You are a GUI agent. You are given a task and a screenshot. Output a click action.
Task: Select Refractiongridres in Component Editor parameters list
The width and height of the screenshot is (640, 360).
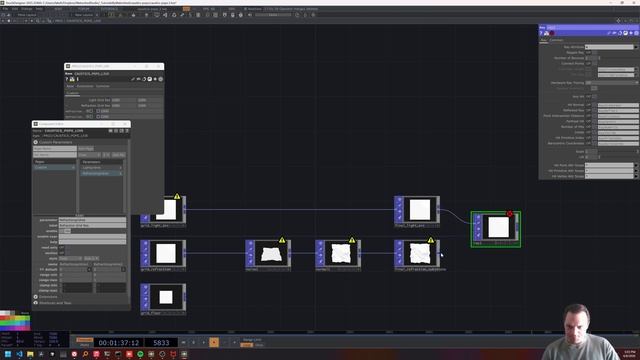tap(101, 173)
